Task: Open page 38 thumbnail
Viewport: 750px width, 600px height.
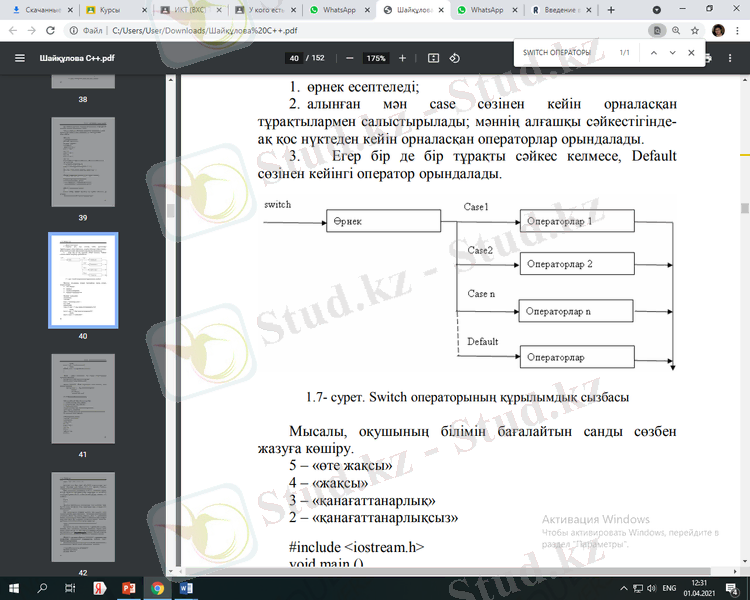Action: click(x=83, y=81)
